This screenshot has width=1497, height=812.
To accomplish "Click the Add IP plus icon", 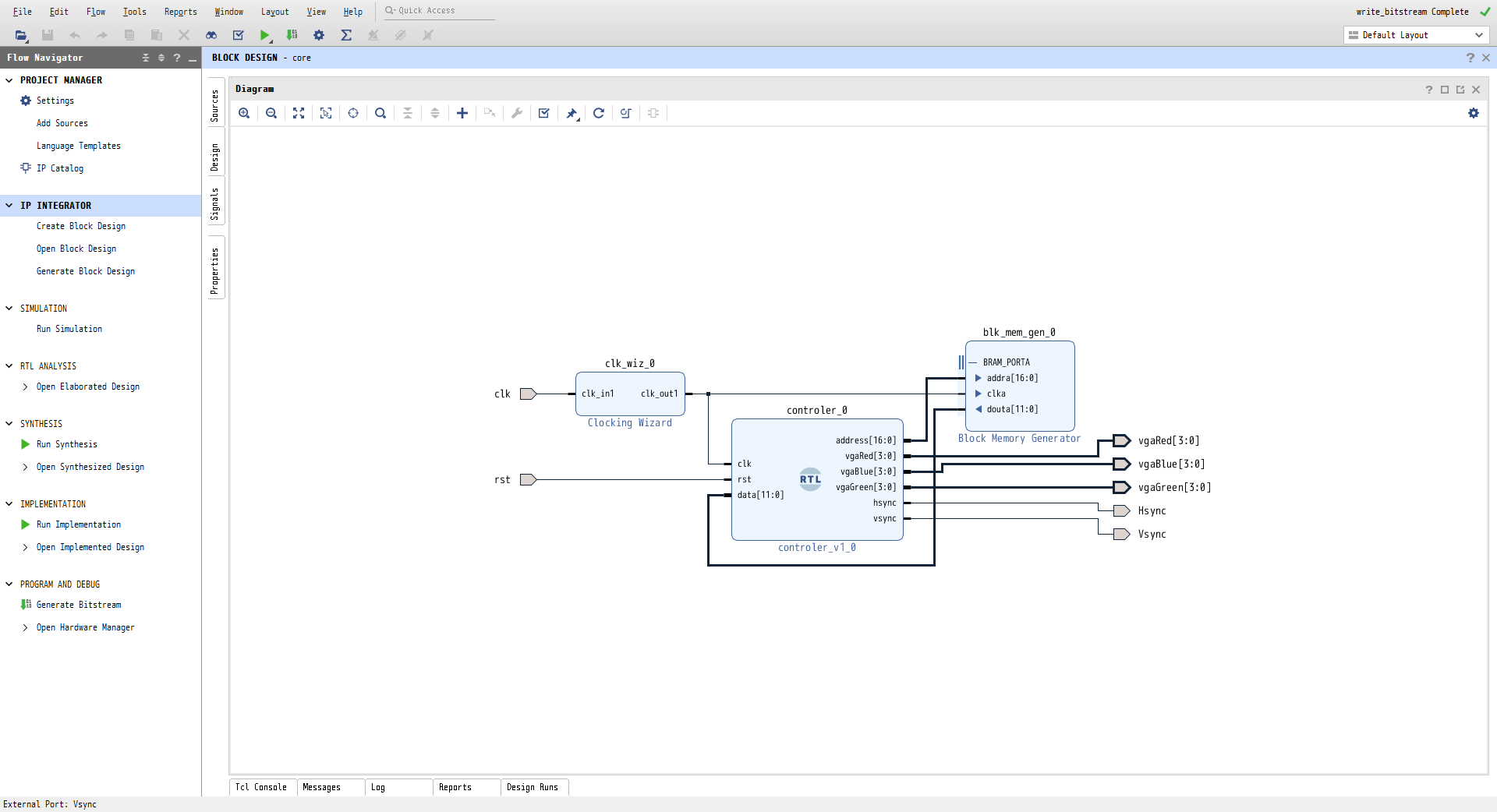I will pos(462,113).
